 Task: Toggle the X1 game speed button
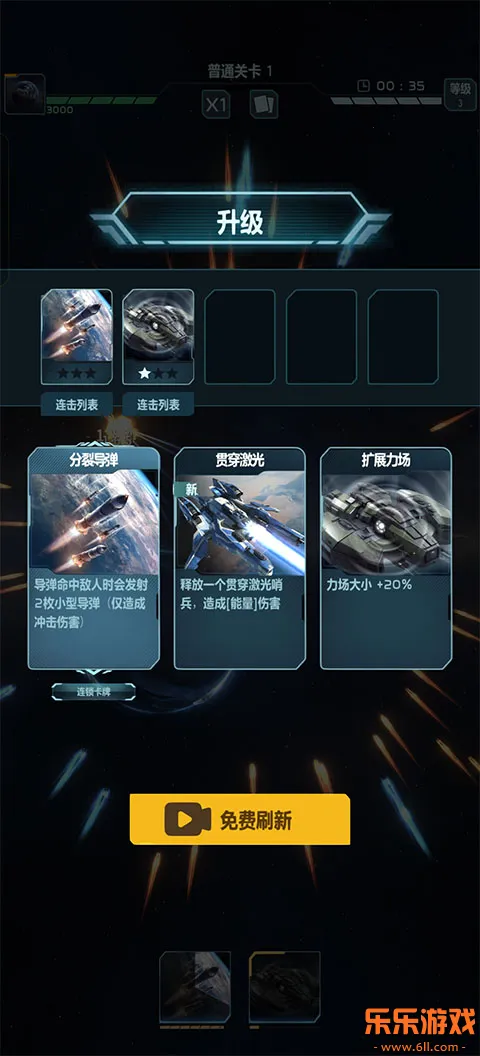pos(216,104)
